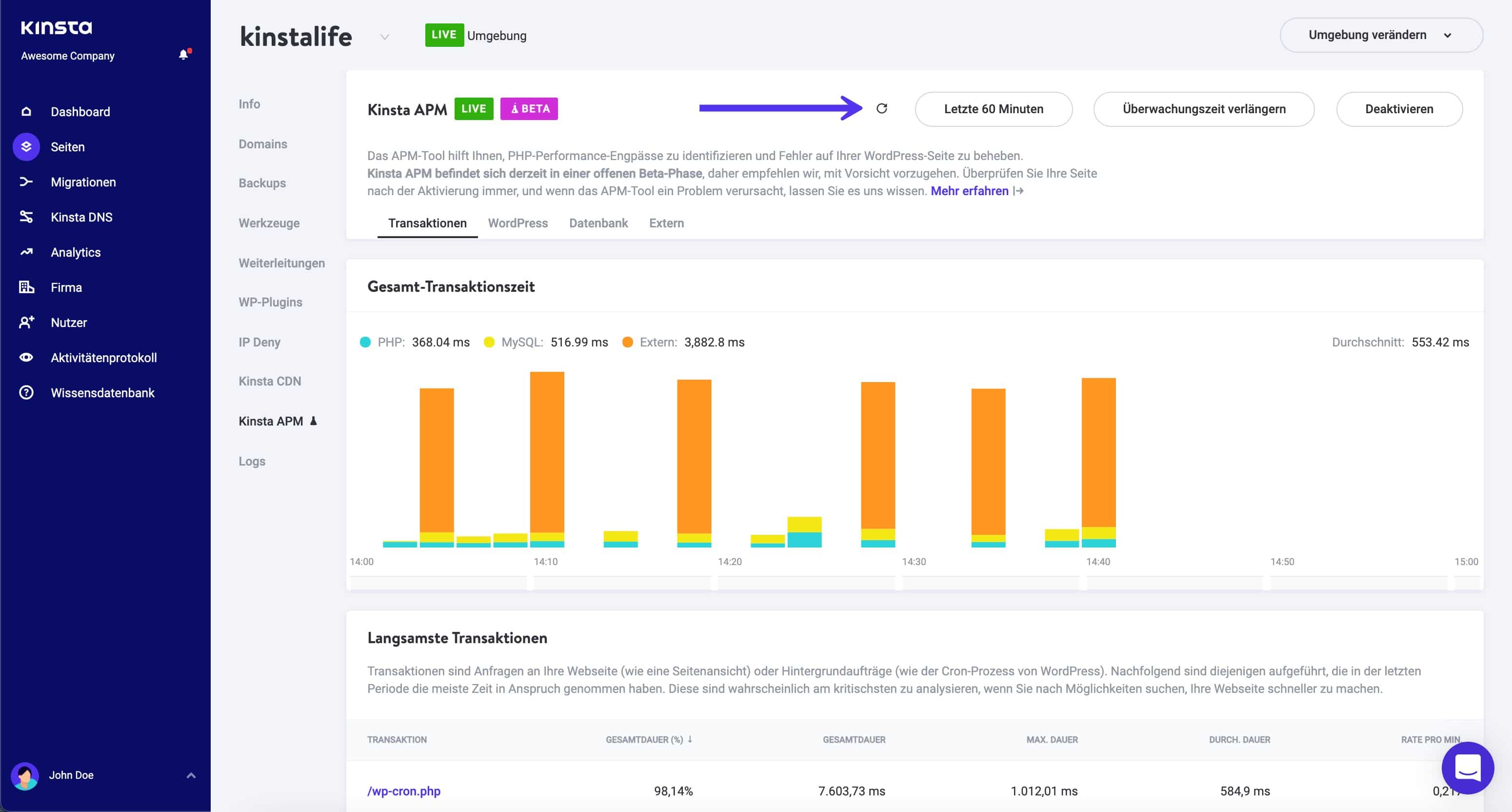The height and width of the screenshot is (812, 1512).
Task: Open the Kinsta CDN menu item
Action: [269, 381]
